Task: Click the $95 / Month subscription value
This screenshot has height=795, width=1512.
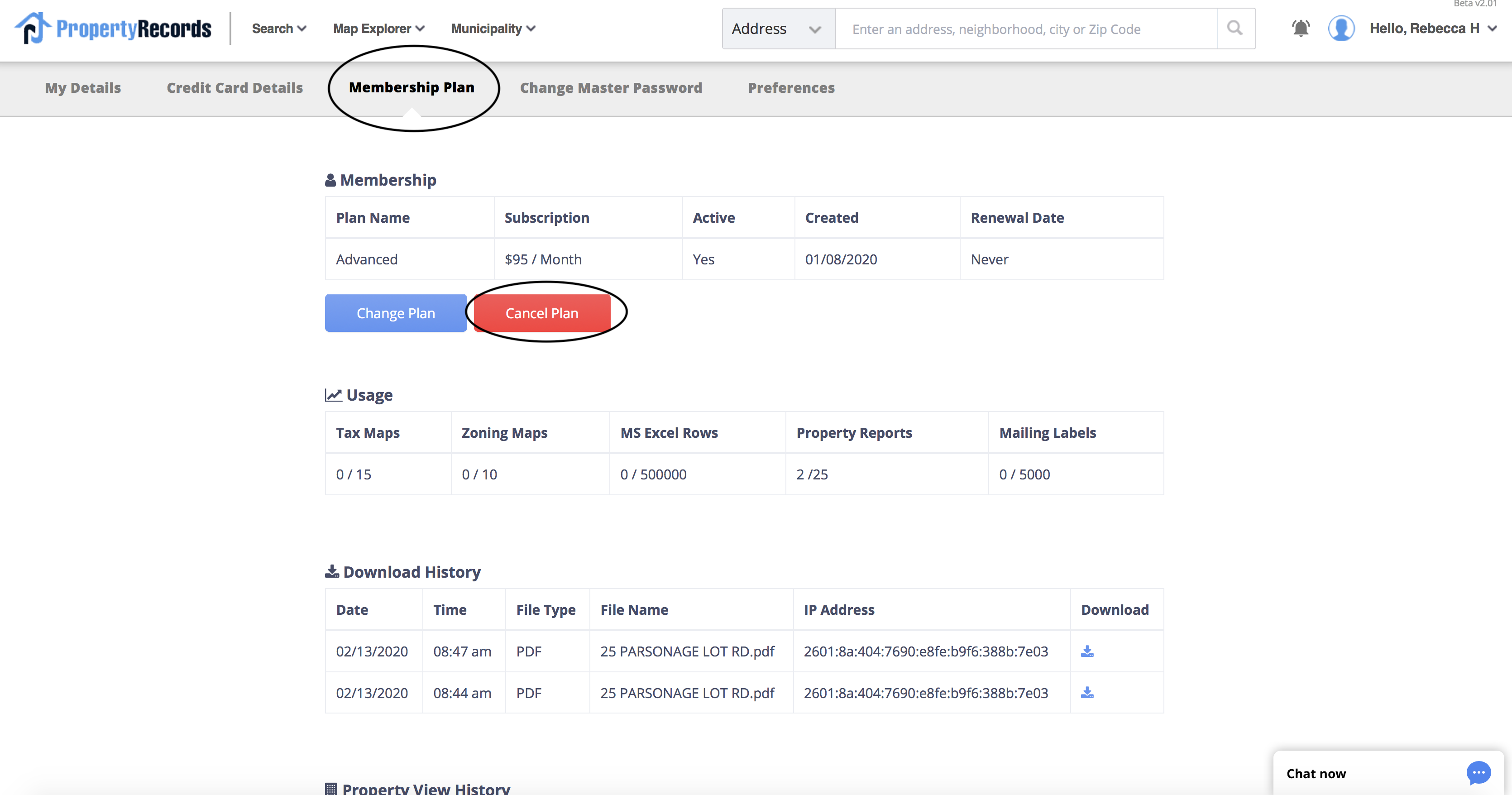Action: point(543,259)
